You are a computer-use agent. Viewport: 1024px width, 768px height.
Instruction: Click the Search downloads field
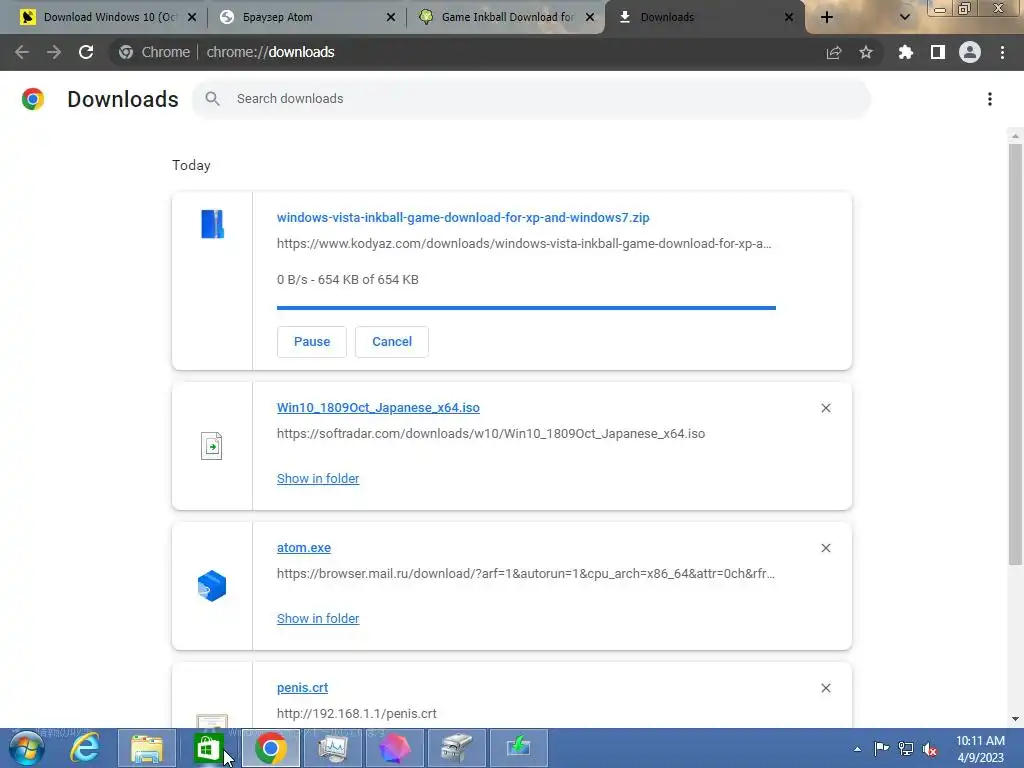pyautogui.click(x=532, y=99)
